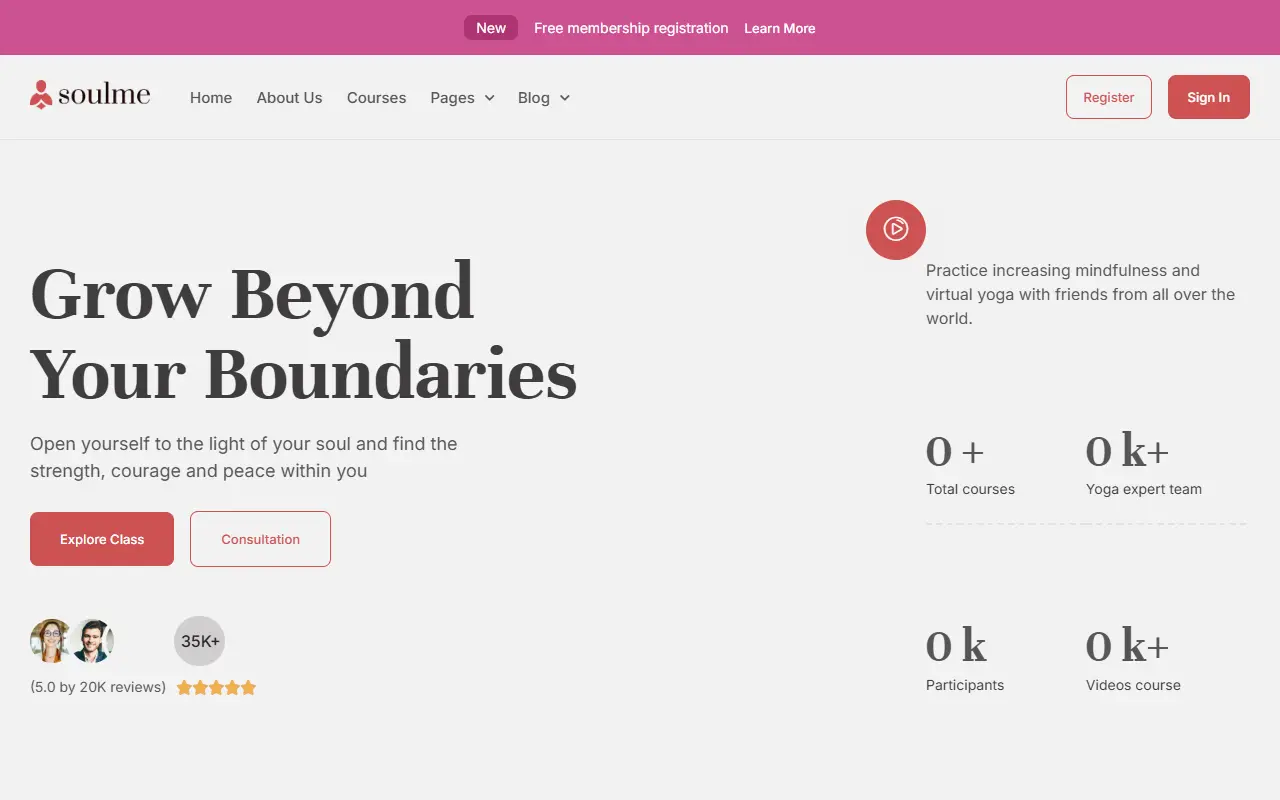1280x800 pixels.
Task: Click the Free membership registration text
Action: coord(631,28)
